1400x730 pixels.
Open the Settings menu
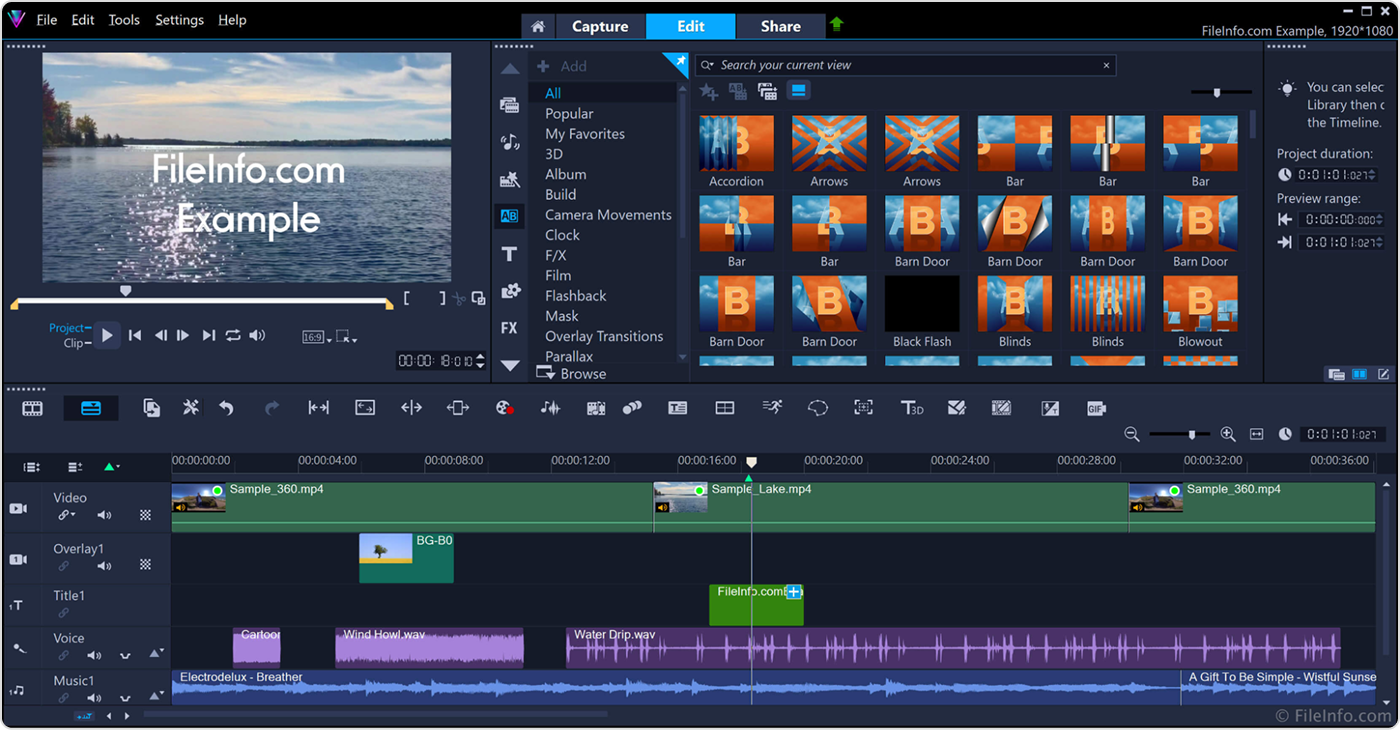(x=179, y=20)
